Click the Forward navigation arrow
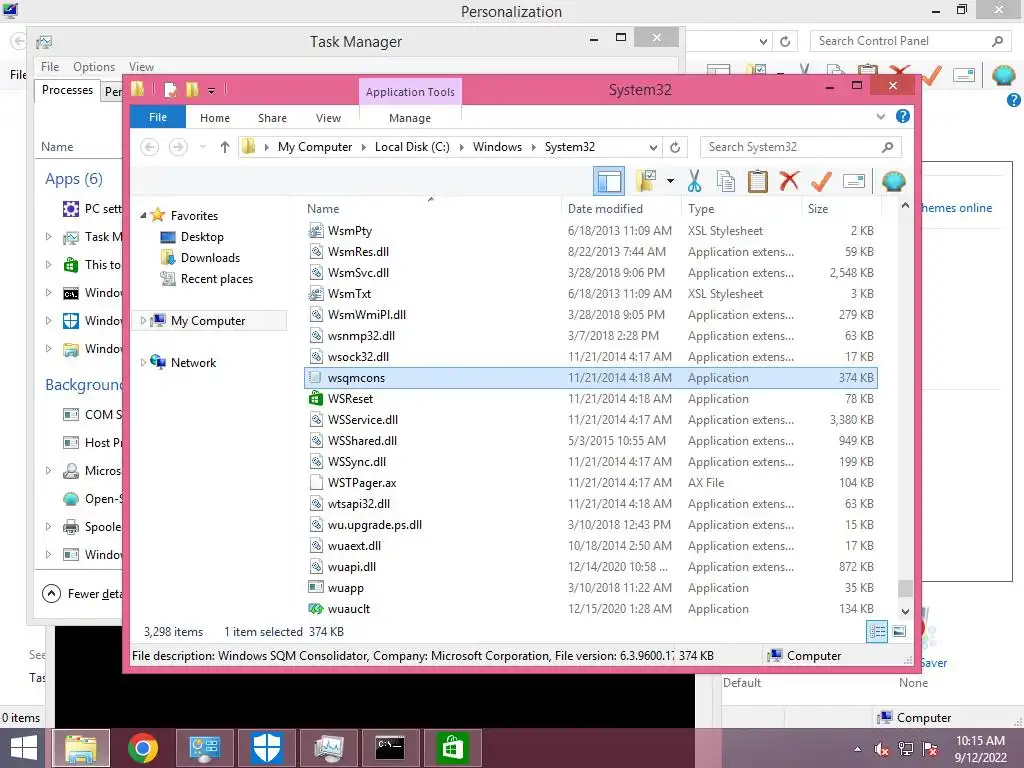This screenshot has width=1024, height=768. click(178, 147)
